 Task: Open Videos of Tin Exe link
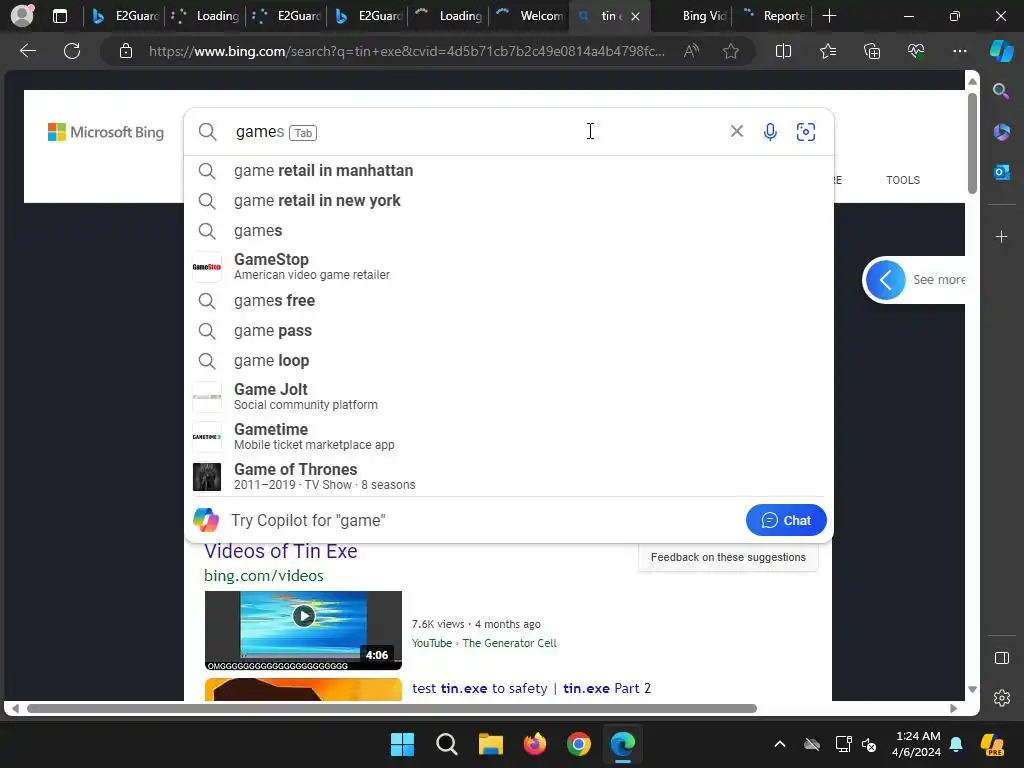pyautogui.click(x=280, y=551)
